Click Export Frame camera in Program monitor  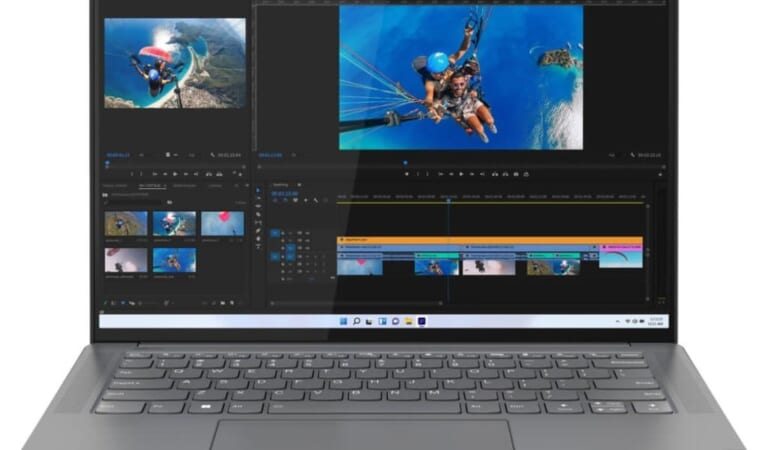(x=516, y=174)
